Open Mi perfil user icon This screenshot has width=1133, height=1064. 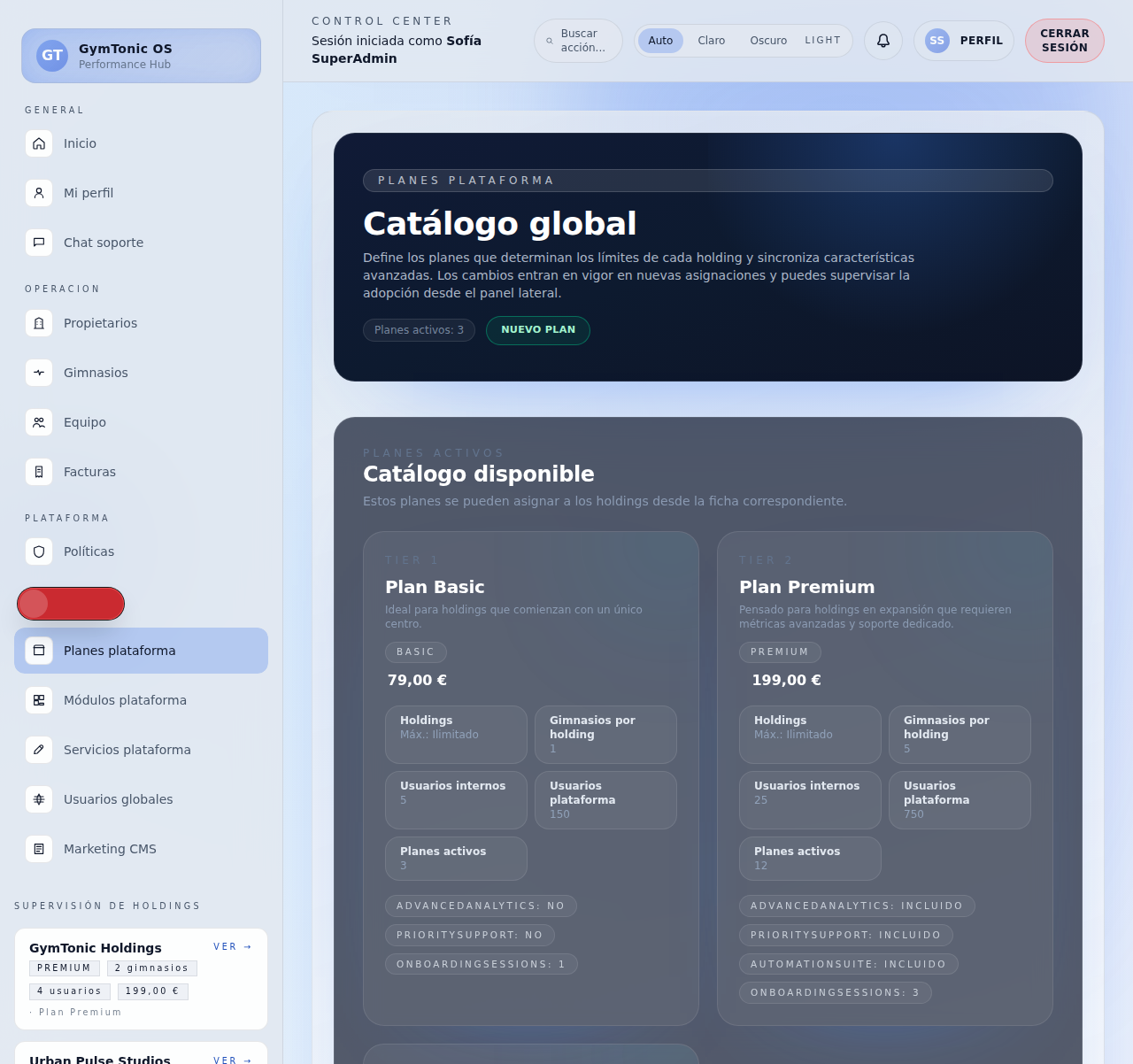tap(39, 193)
